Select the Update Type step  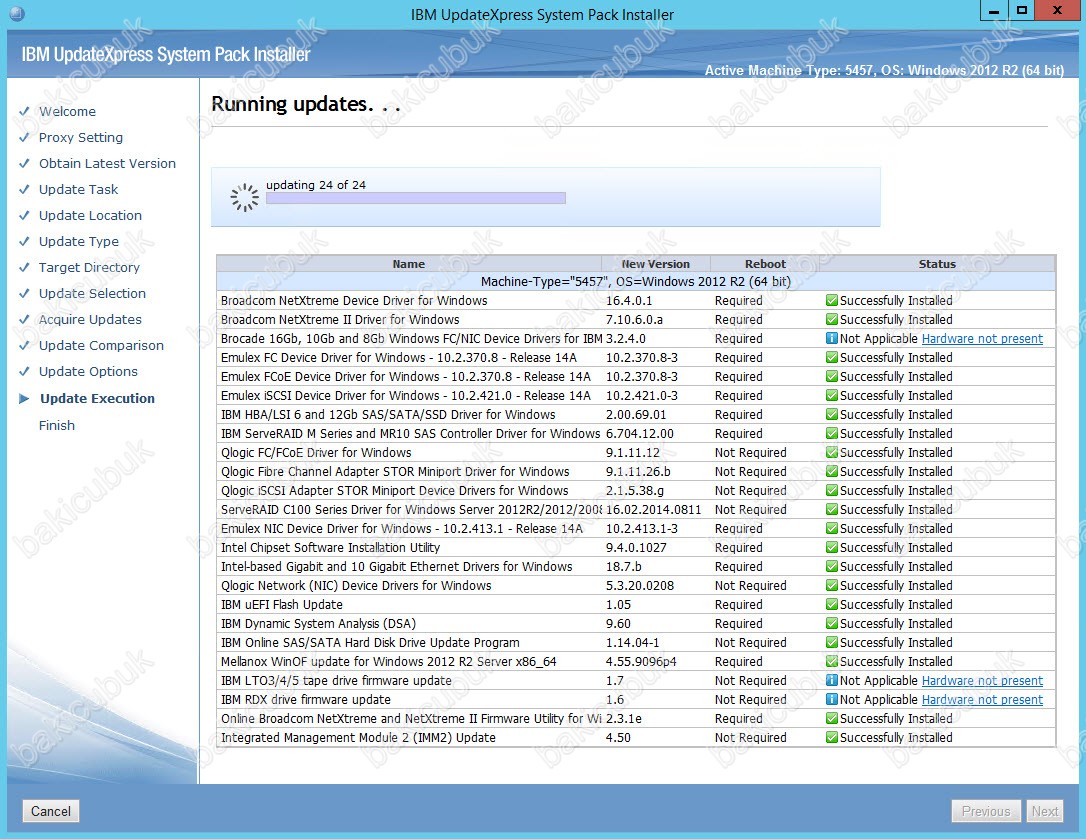click(x=78, y=241)
